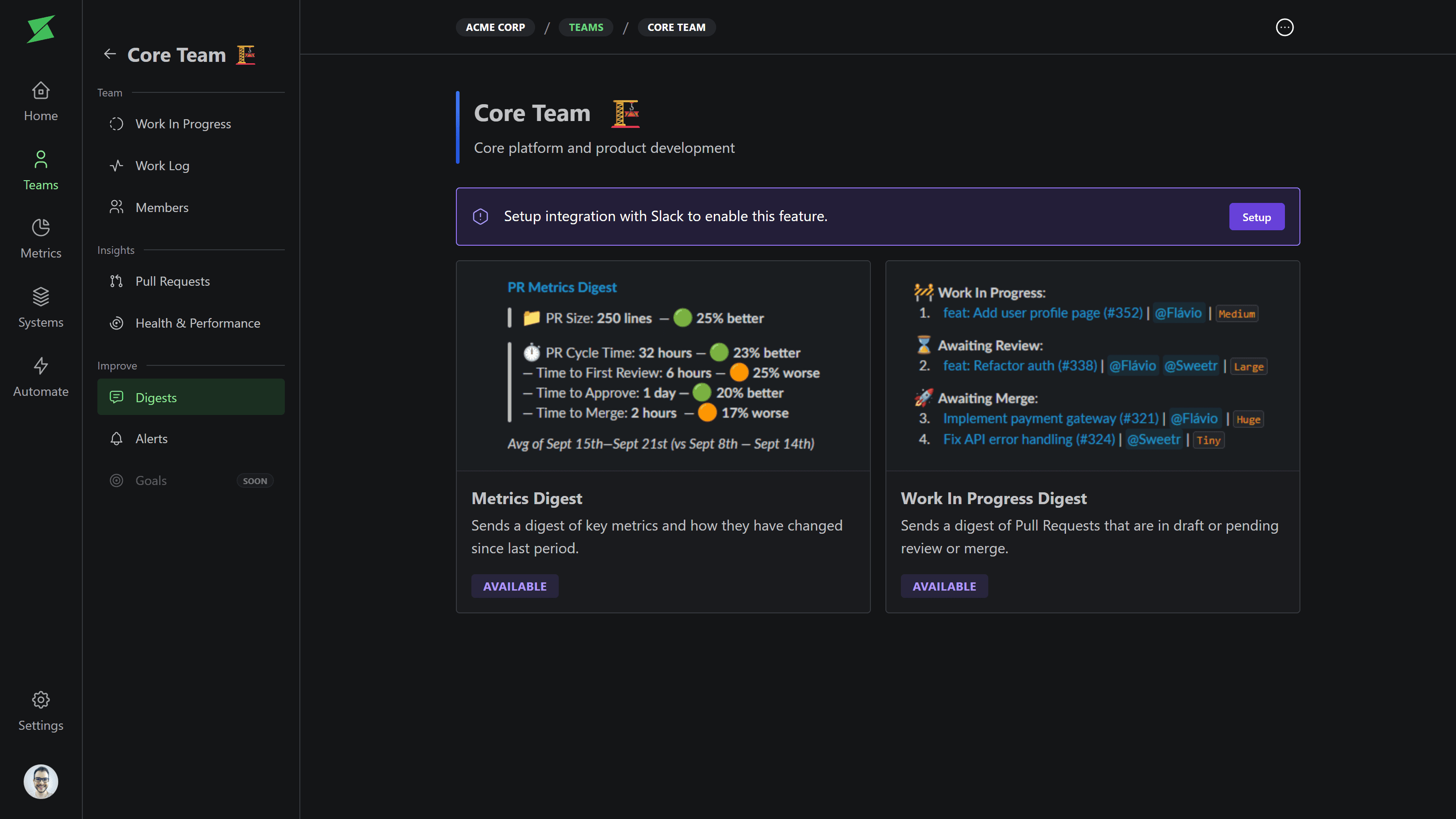The width and height of the screenshot is (1456, 819).
Task: Click the Sweetr logo icon
Action: tap(40, 29)
